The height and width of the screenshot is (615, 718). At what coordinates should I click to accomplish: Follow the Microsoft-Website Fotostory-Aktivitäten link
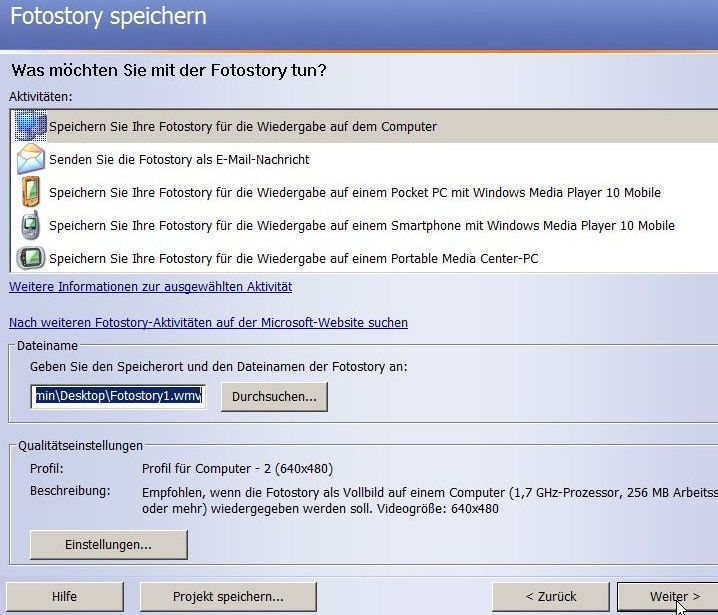[x=208, y=323]
